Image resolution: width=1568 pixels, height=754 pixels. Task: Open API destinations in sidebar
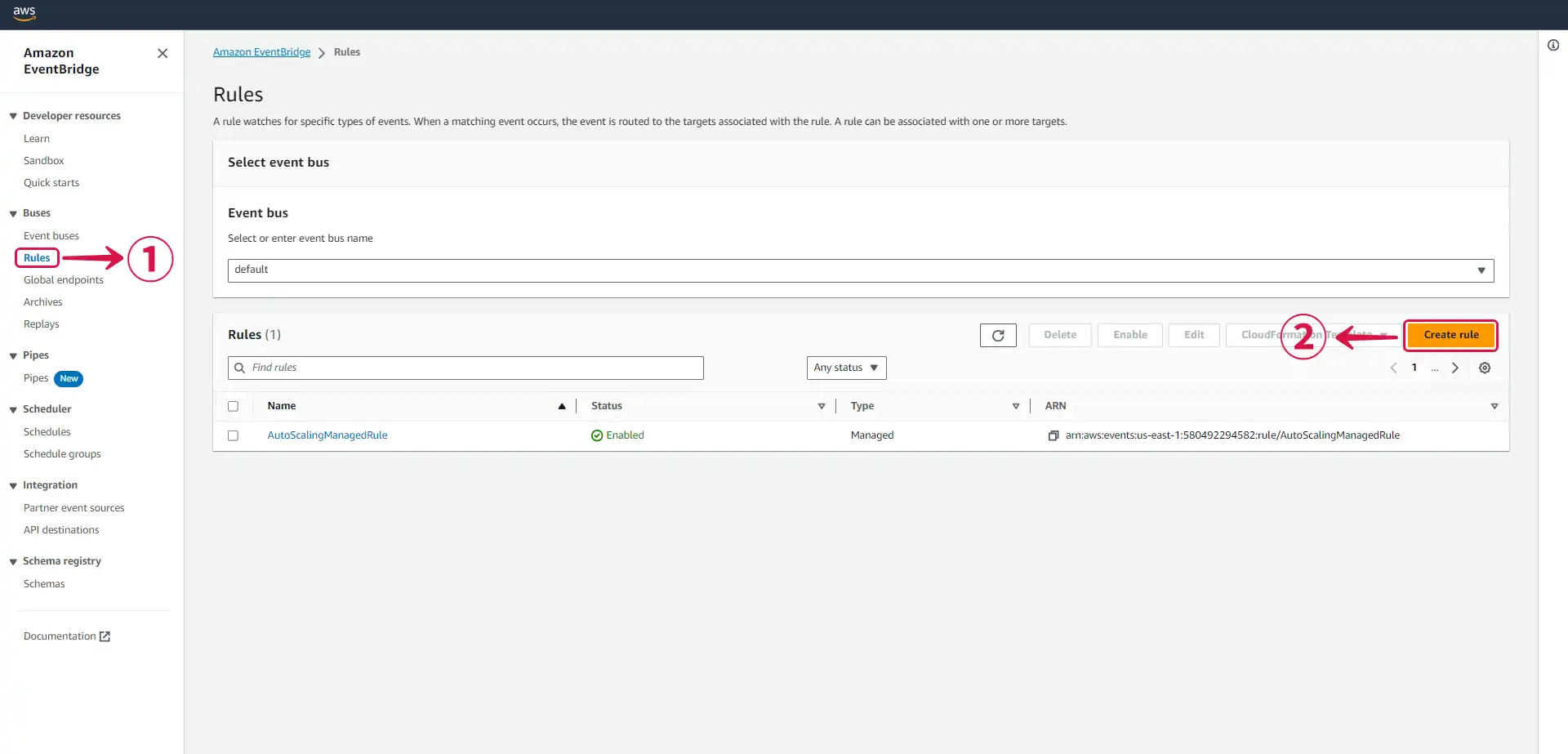pos(61,530)
